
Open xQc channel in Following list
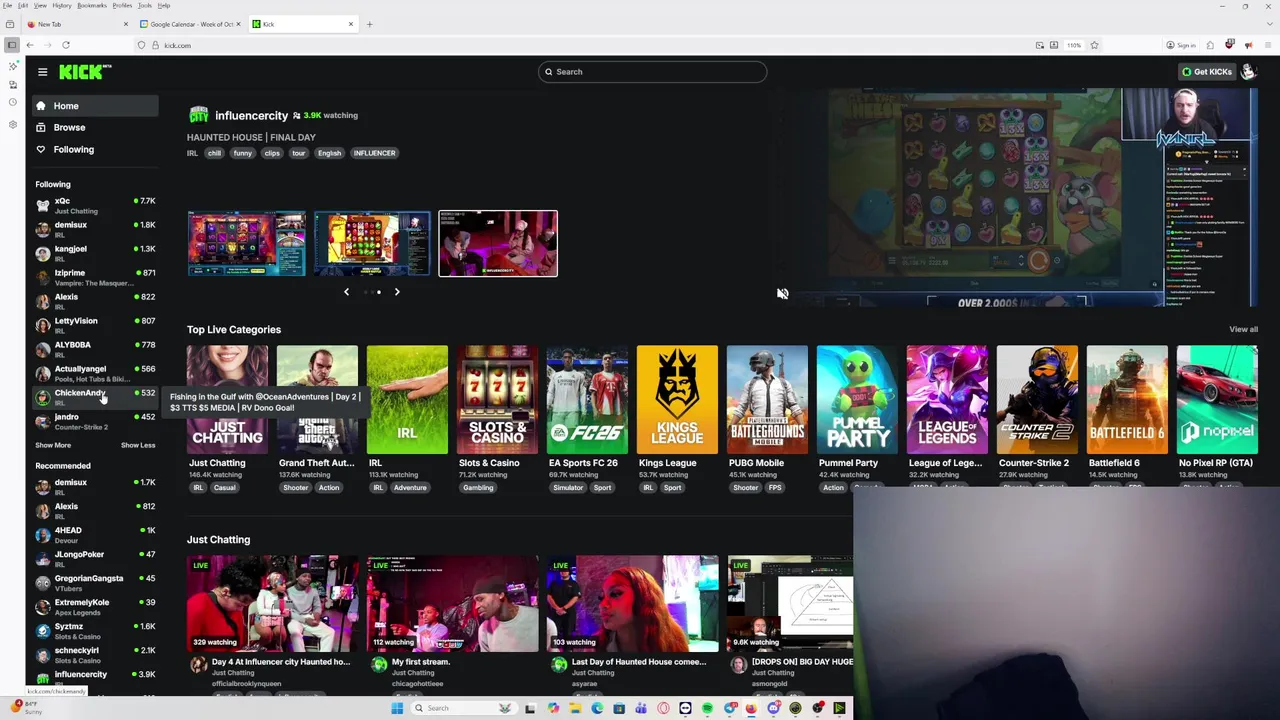click(x=93, y=205)
